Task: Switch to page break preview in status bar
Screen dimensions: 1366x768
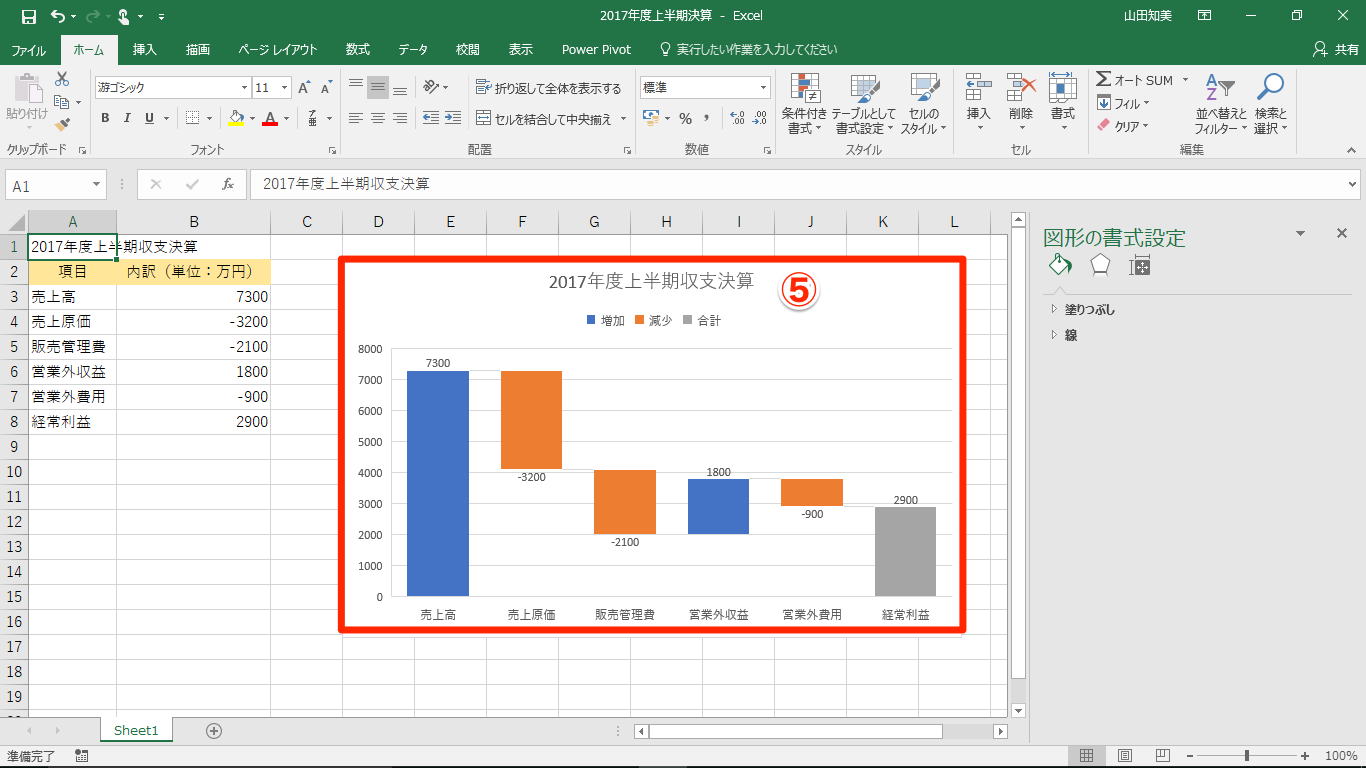Action: (x=1162, y=756)
